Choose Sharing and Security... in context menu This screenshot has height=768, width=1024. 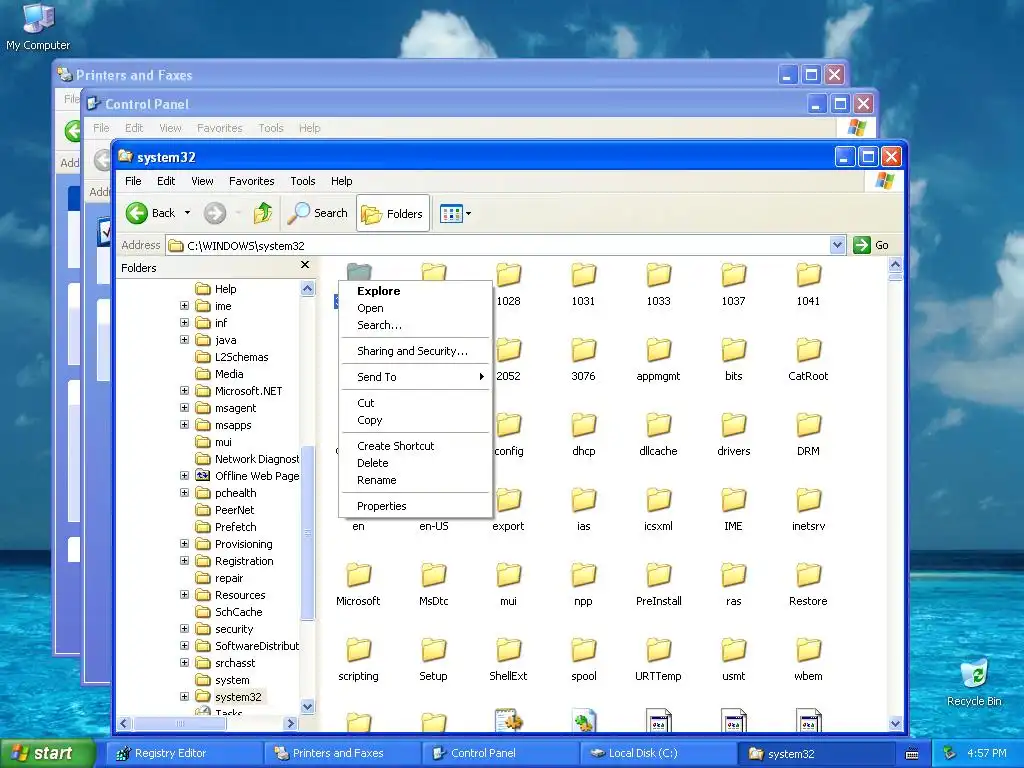pyautogui.click(x=415, y=351)
